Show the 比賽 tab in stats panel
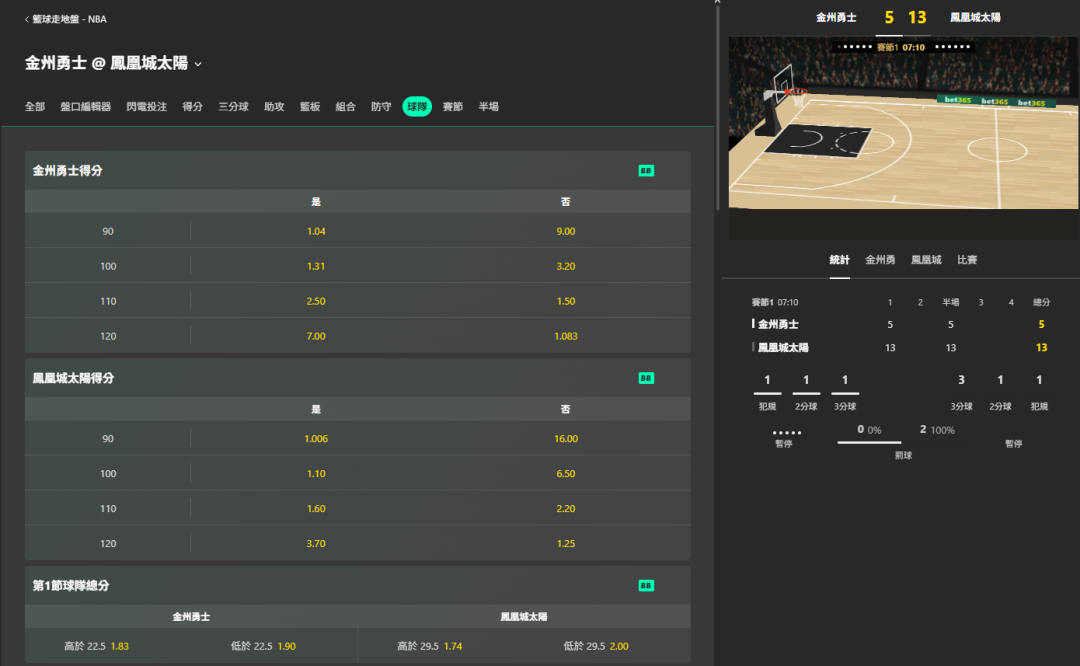Image resolution: width=1080 pixels, height=666 pixels. 967,260
